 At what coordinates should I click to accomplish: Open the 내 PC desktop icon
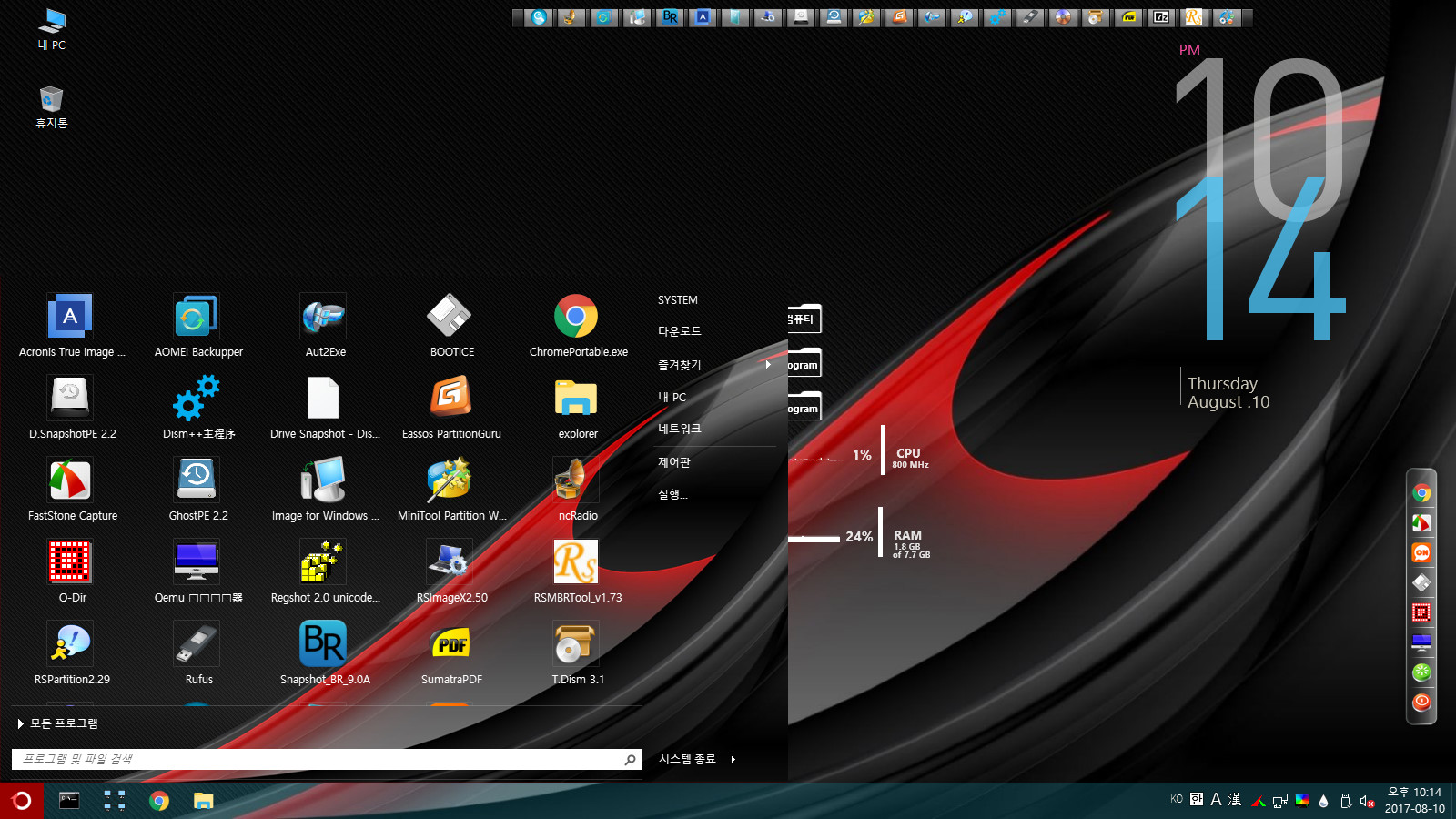click(x=52, y=28)
